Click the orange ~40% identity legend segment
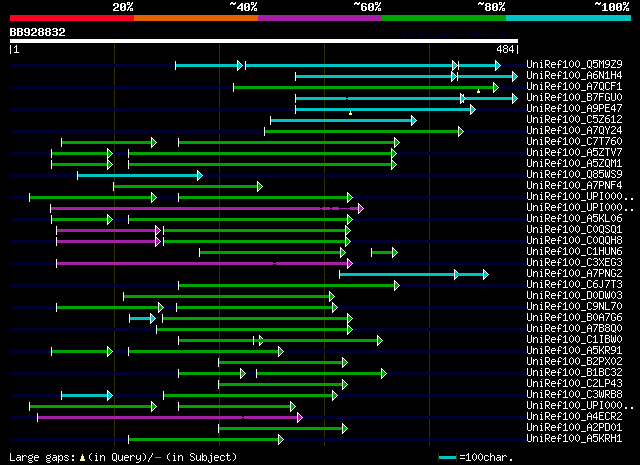The image size is (640, 465). 196,18
